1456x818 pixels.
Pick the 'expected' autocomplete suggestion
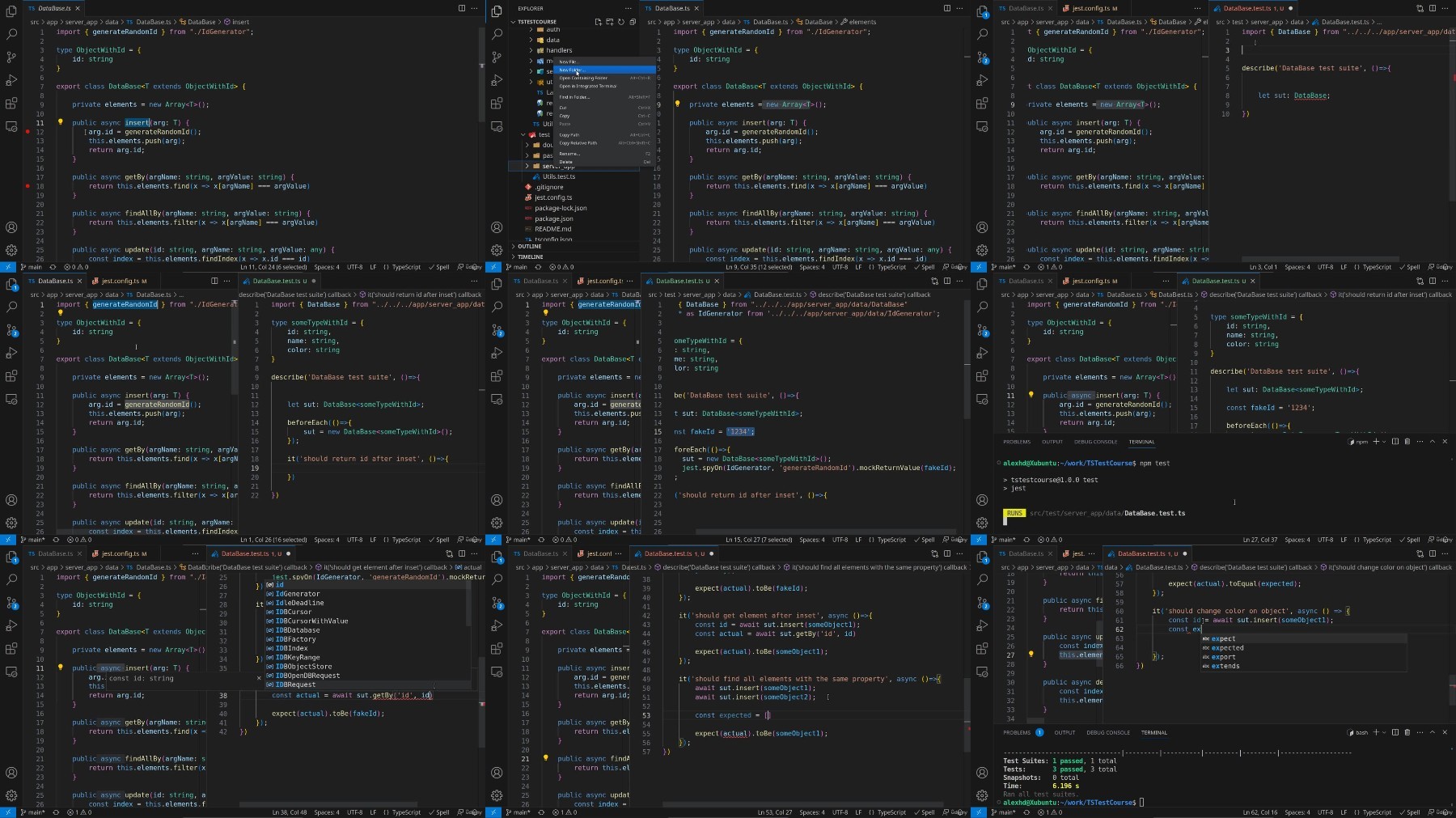(1227, 648)
